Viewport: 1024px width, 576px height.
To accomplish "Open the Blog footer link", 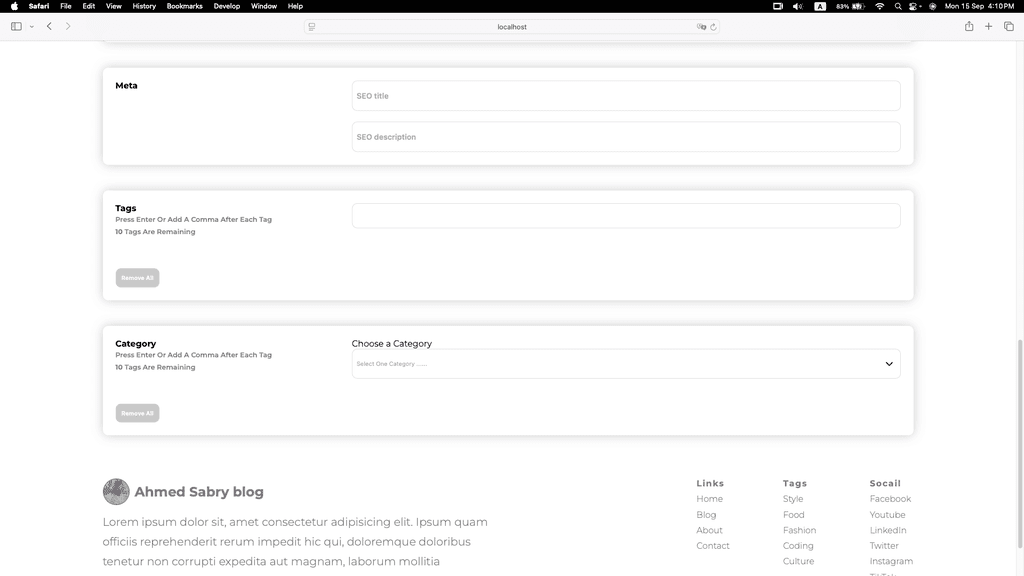I will (x=706, y=515).
